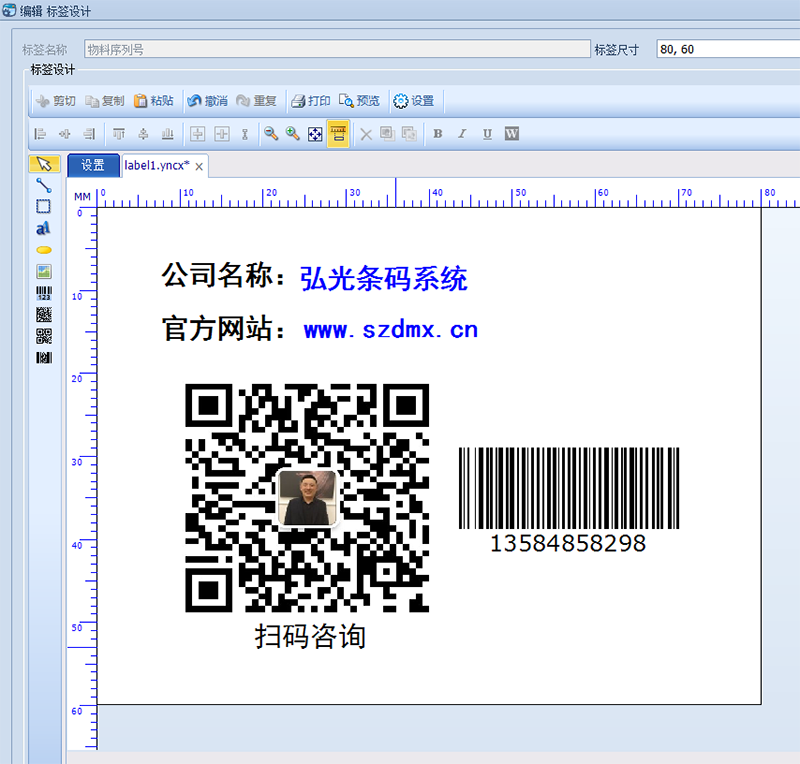This screenshot has width=800, height=764.
Task: Click the 复制 (copy) button
Action: pyautogui.click(x=105, y=101)
